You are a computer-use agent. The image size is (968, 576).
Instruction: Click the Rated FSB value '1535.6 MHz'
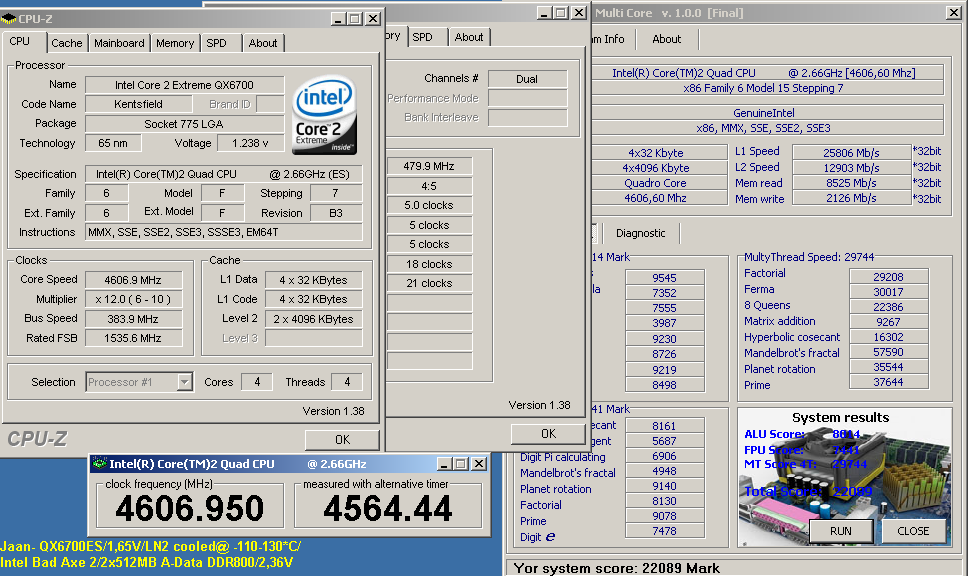133,338
